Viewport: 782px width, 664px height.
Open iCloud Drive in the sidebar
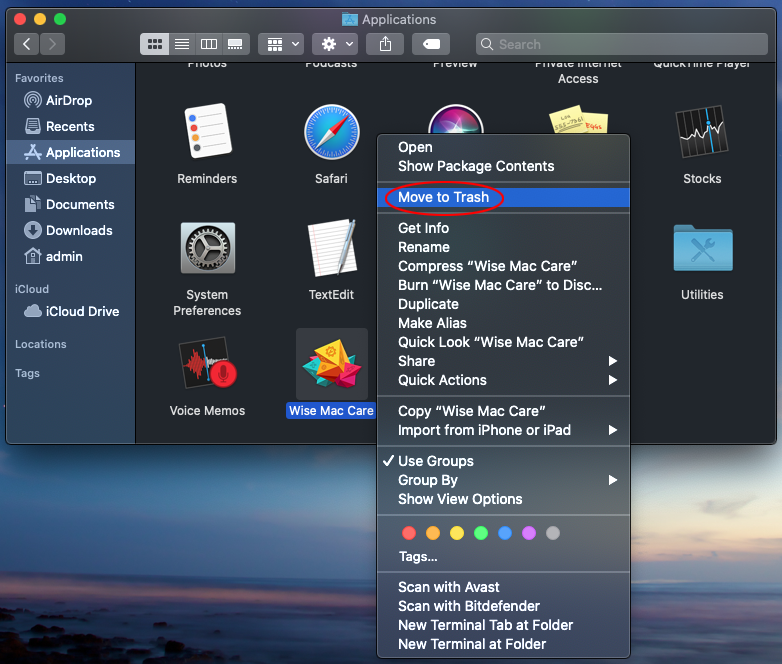pos(71,311)
